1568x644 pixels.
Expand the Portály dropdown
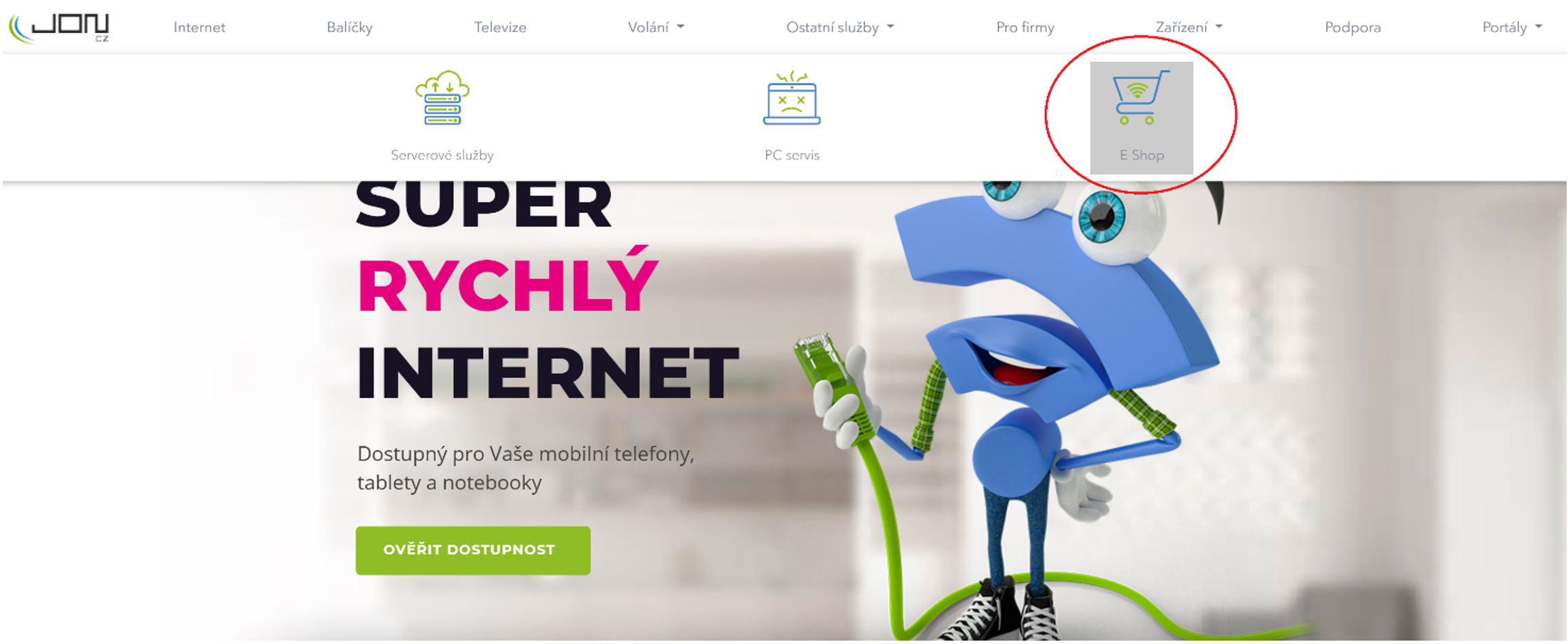[x=1512, y=28]
